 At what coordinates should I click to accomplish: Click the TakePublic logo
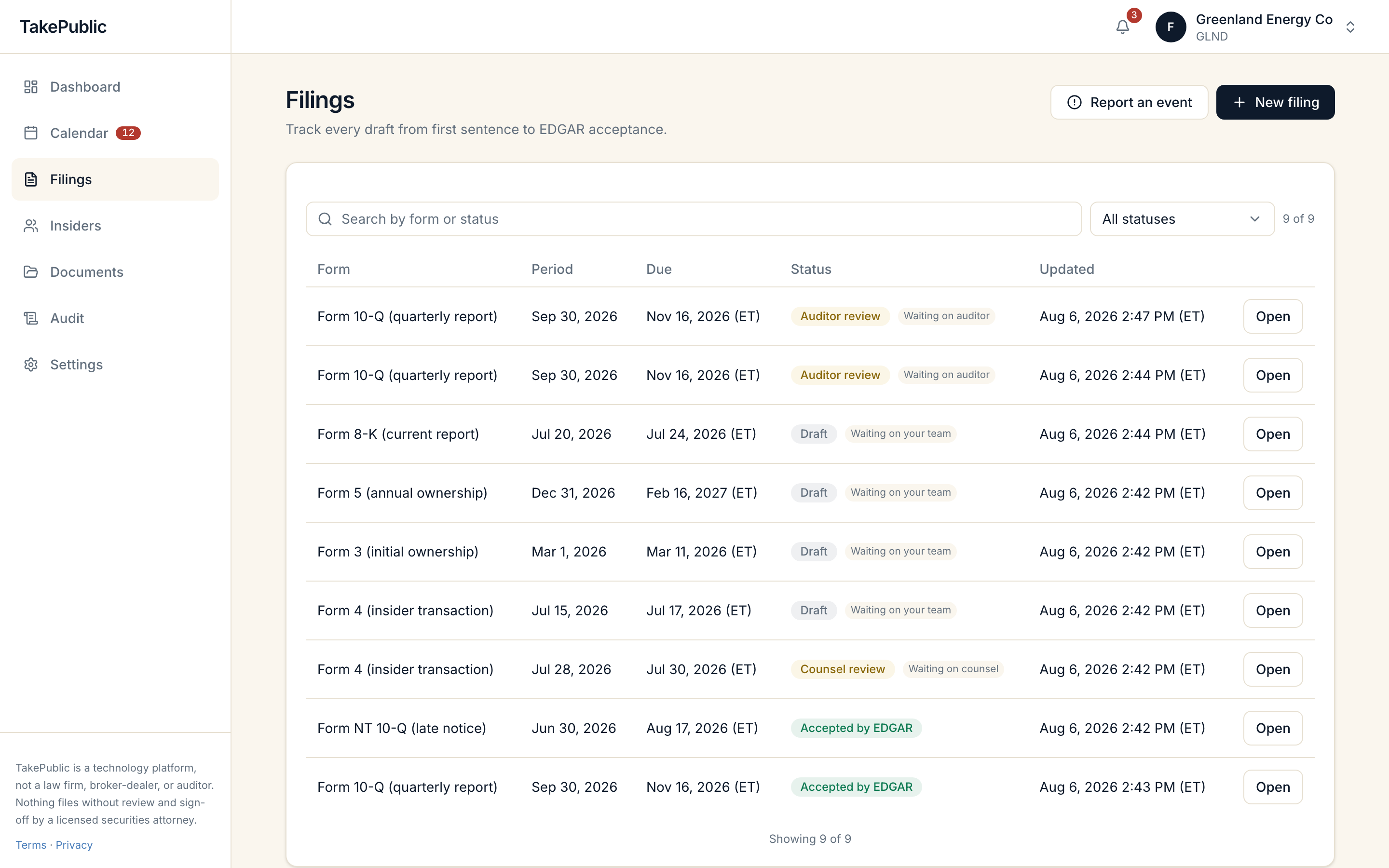point(63,27)
